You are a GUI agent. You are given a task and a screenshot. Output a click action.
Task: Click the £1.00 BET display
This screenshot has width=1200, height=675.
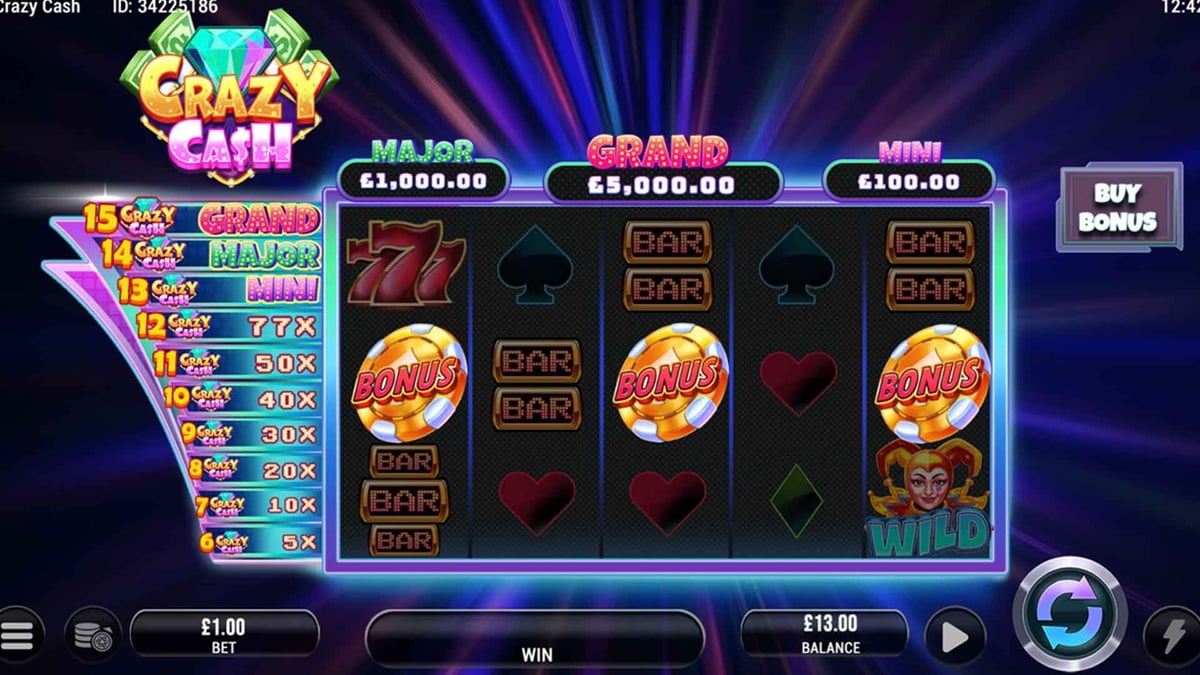click(224, 634)
